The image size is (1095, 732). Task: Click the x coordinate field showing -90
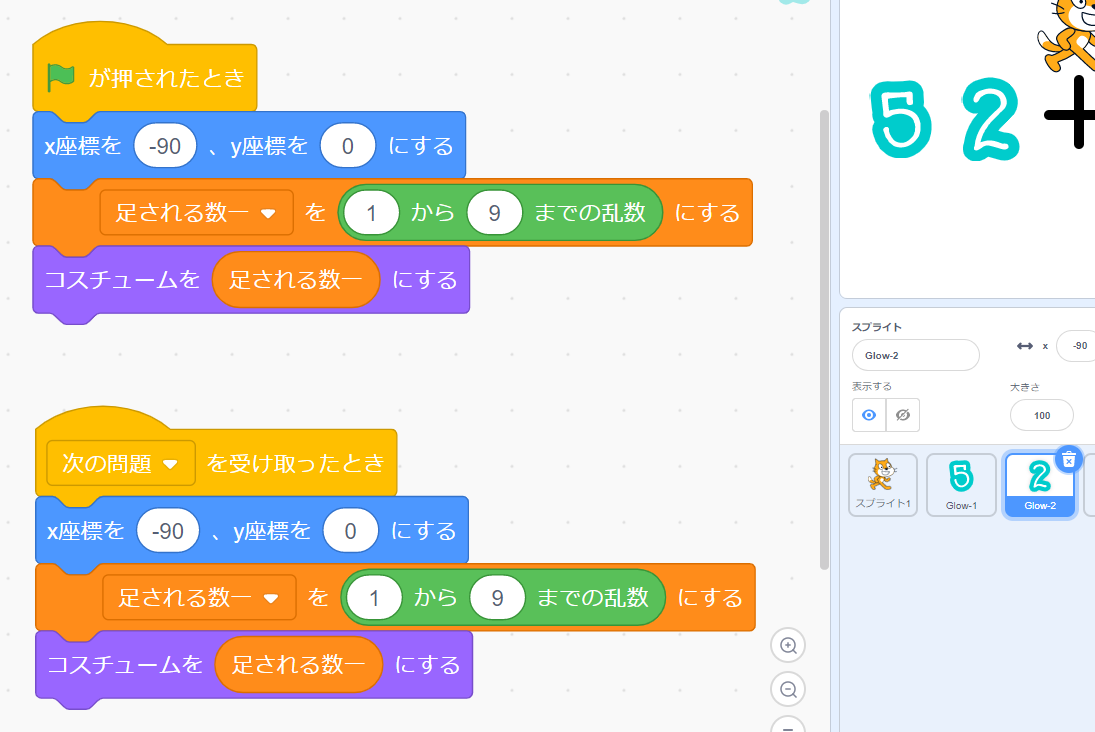click(1082, 345)
